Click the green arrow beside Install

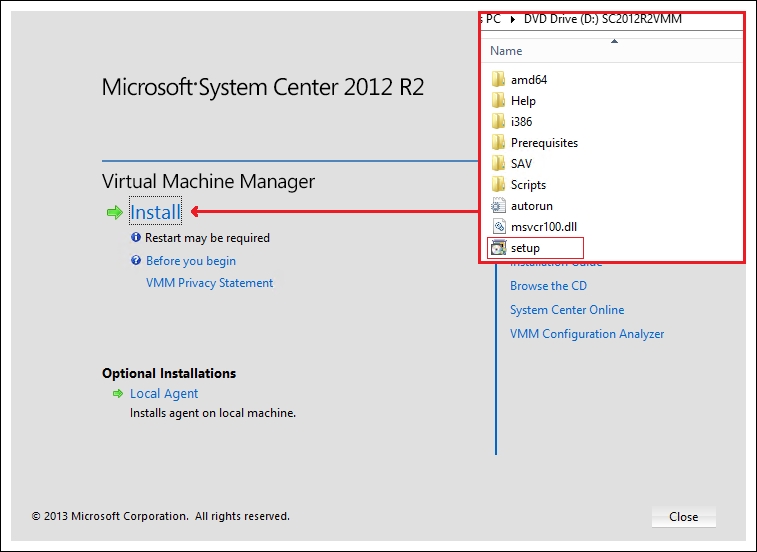(x=114, y=212)
